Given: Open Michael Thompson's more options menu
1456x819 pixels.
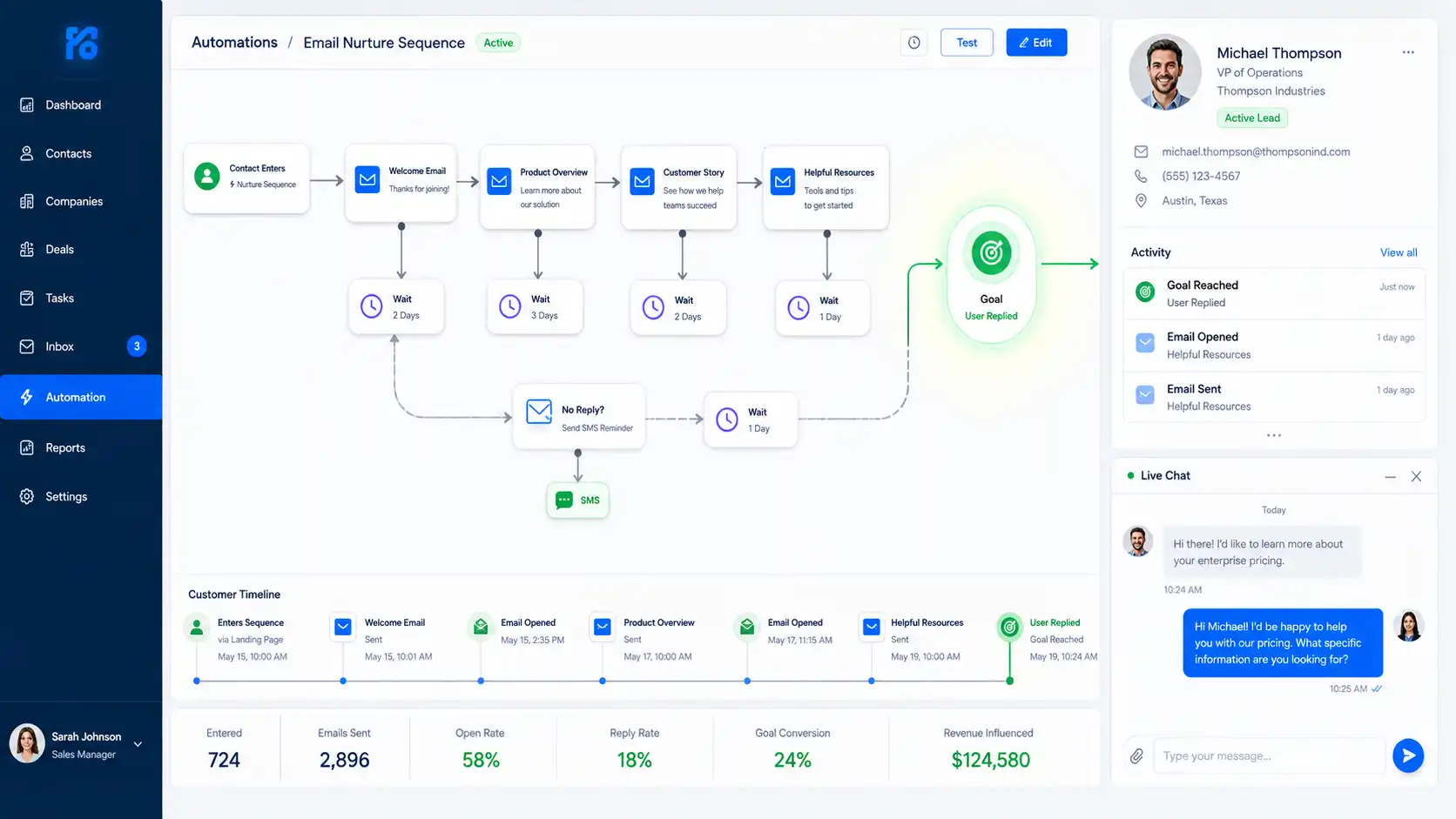Looking at the screenshot, I should pyautogui.click(x=1408, y=52).
